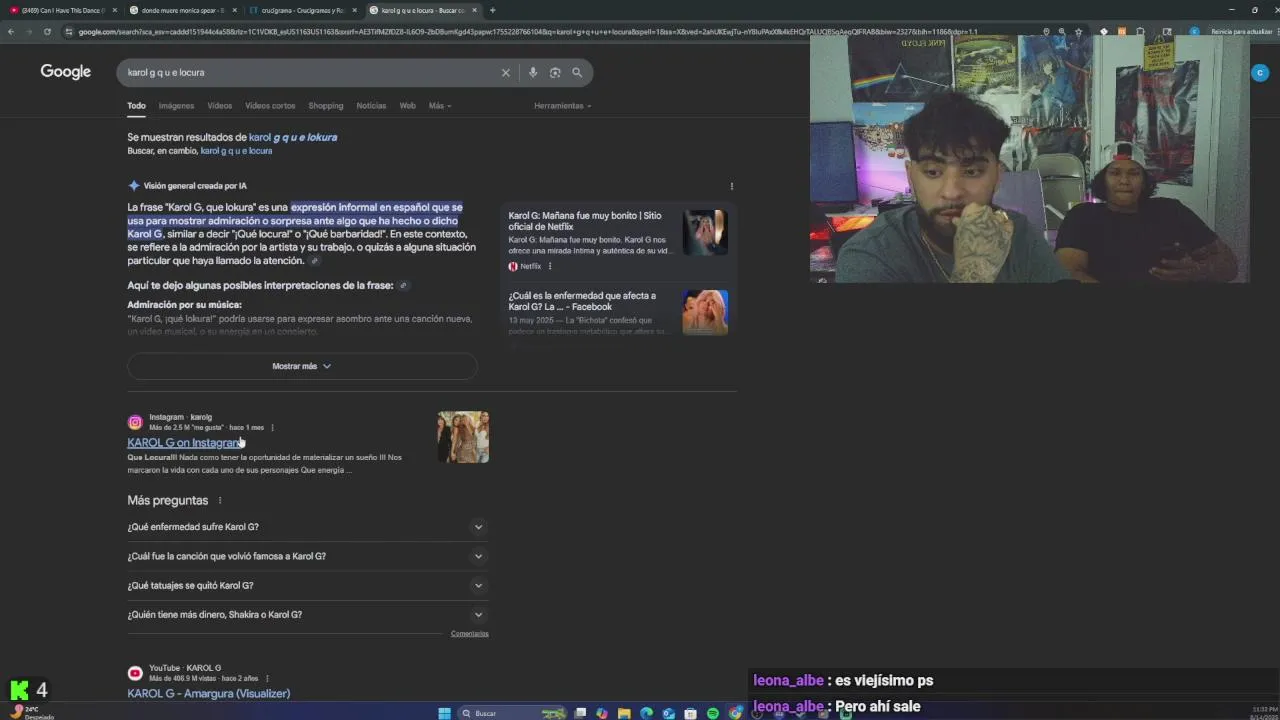Open Google Lens image search icon
Screen dimensions: 1280x720
click(x=555, y=72)
